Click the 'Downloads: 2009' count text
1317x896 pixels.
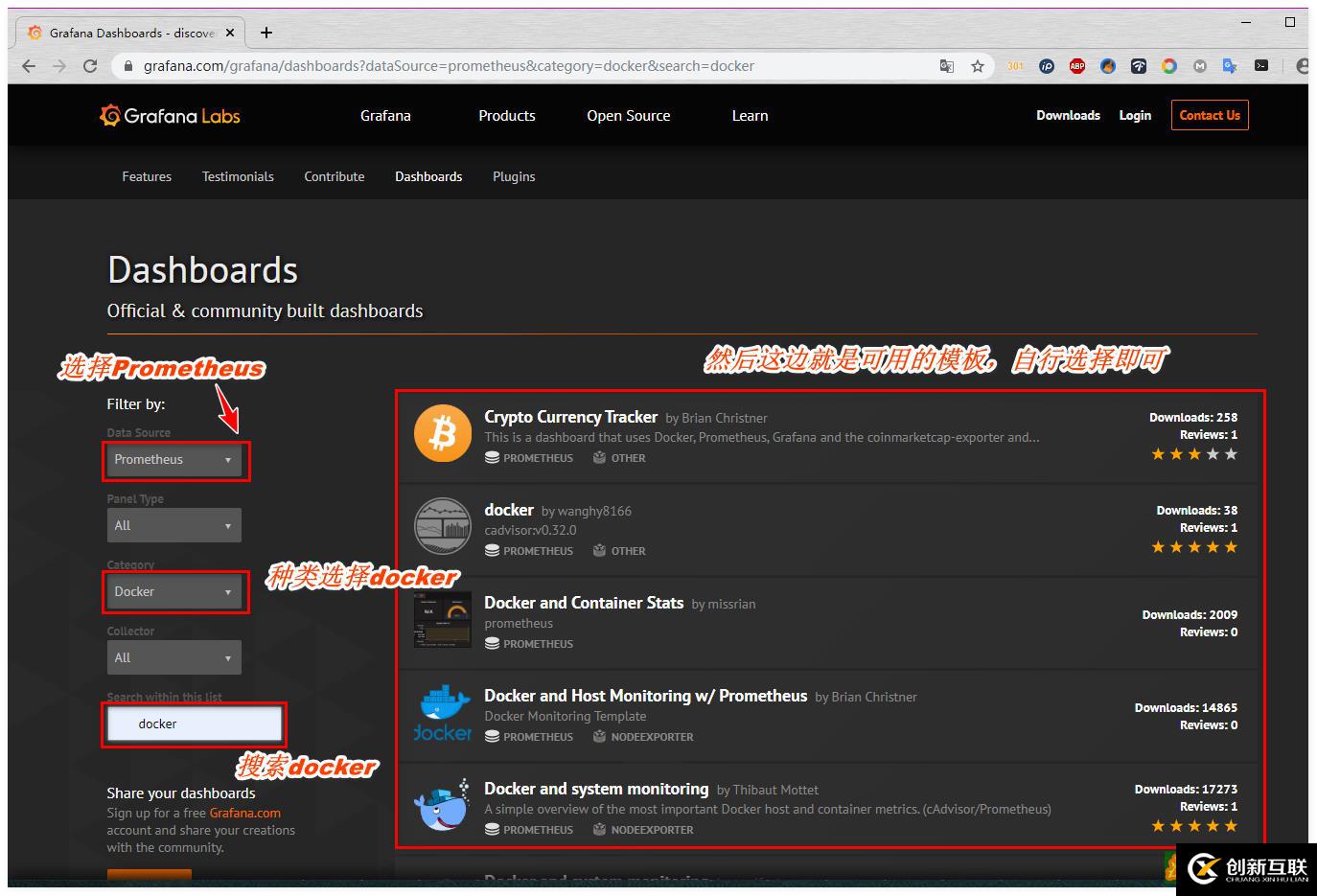tap(1190, 615)
